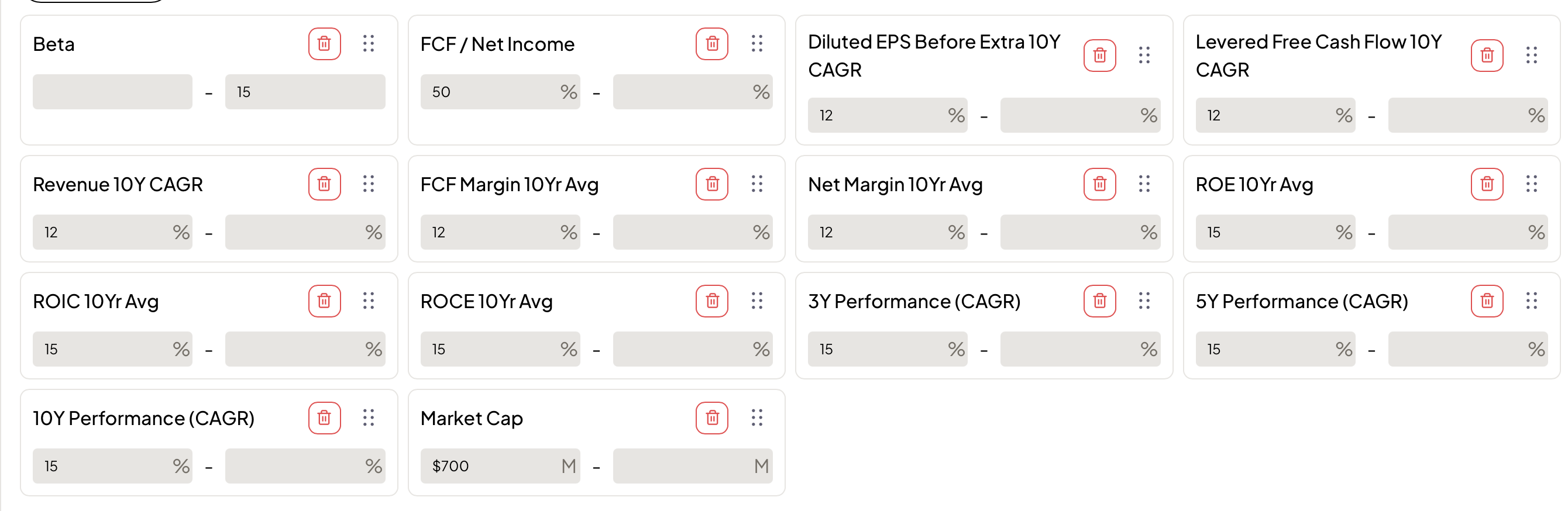Remove the ROE 10Yr Avg filter
The image size is (1568, 511).
pyautogui.click(x=1487, y=184)
